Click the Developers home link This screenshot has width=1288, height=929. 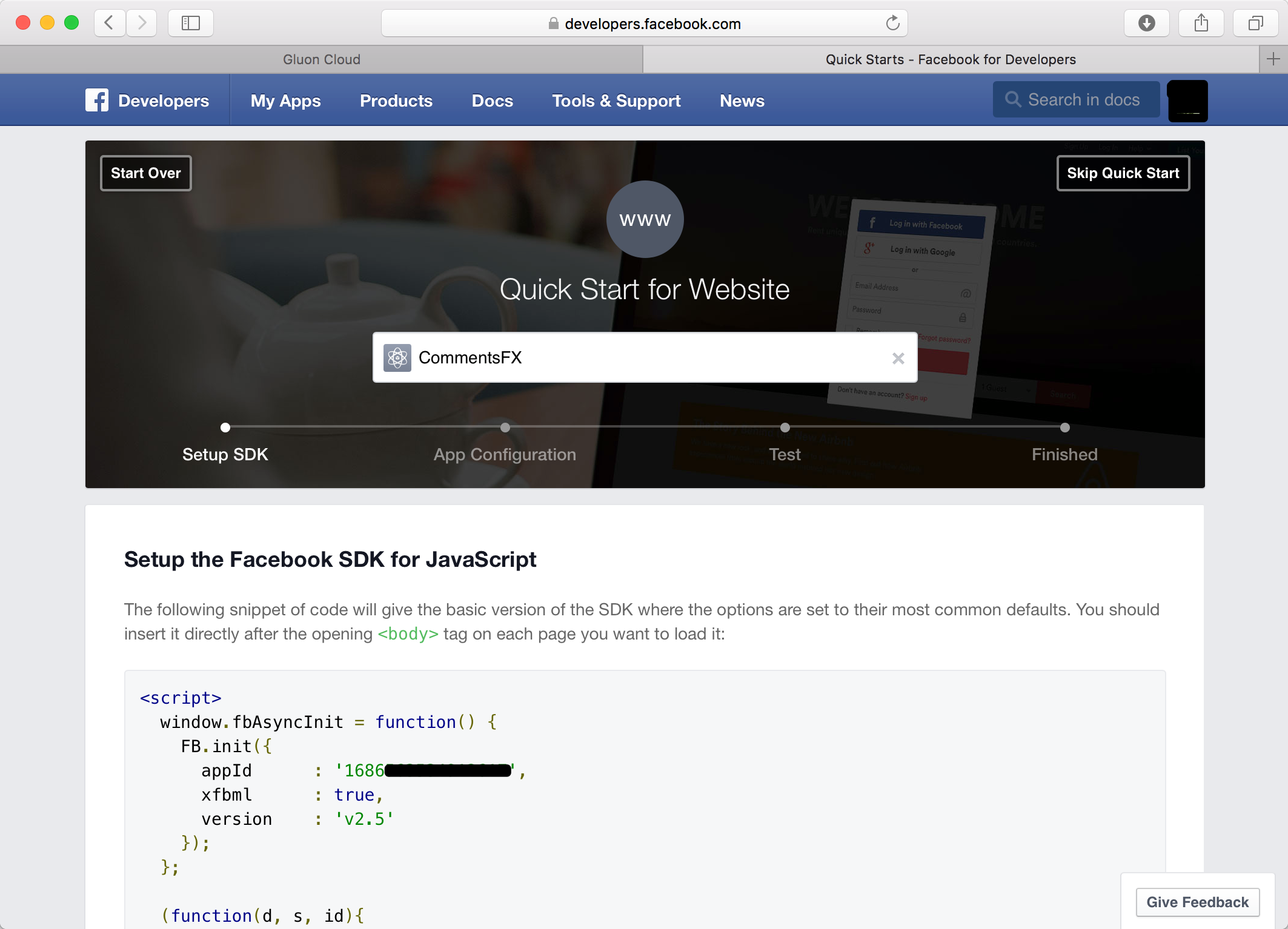pyautogui.click(x=164, y=101)
